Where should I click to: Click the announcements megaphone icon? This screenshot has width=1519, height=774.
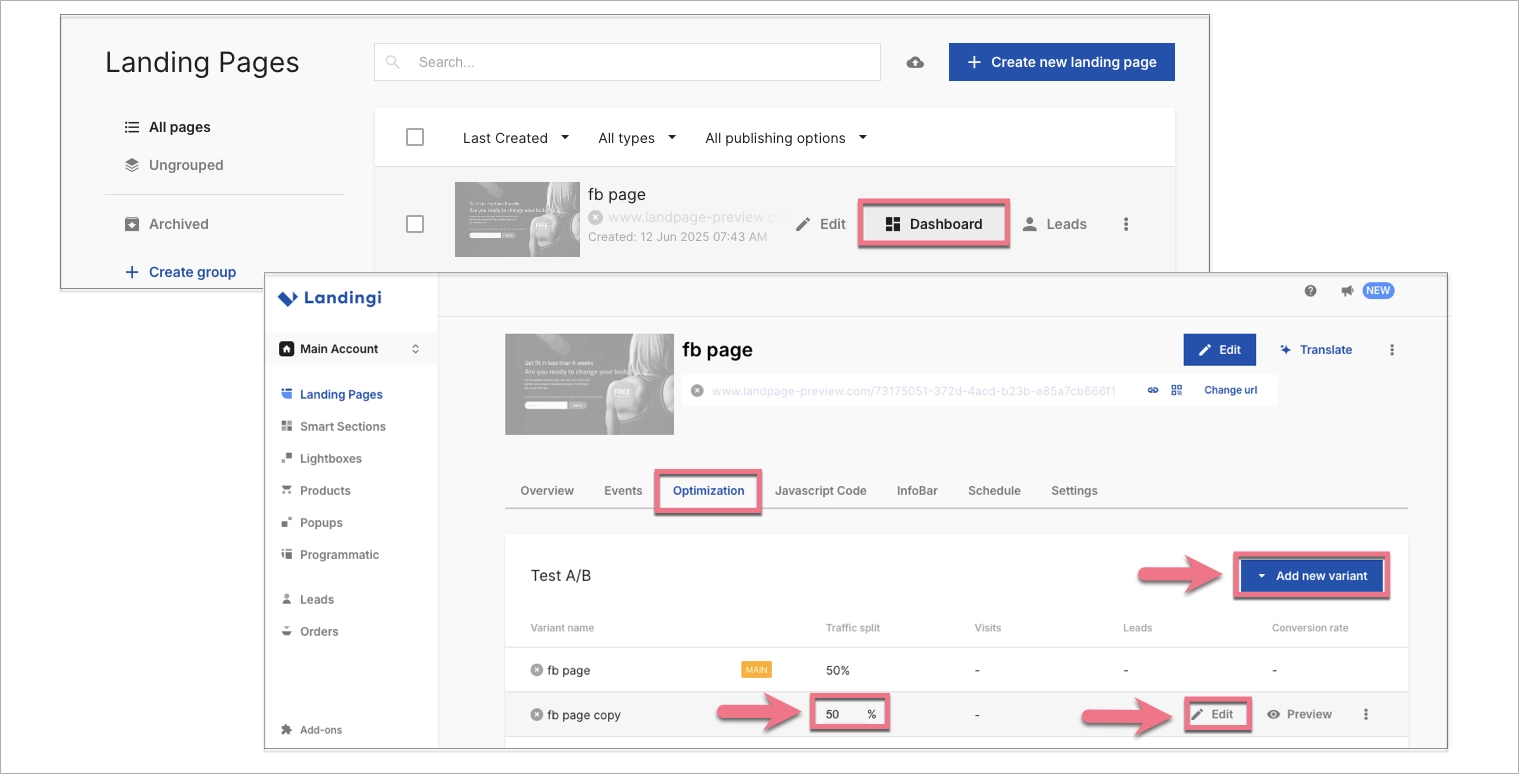point(1347,291)
